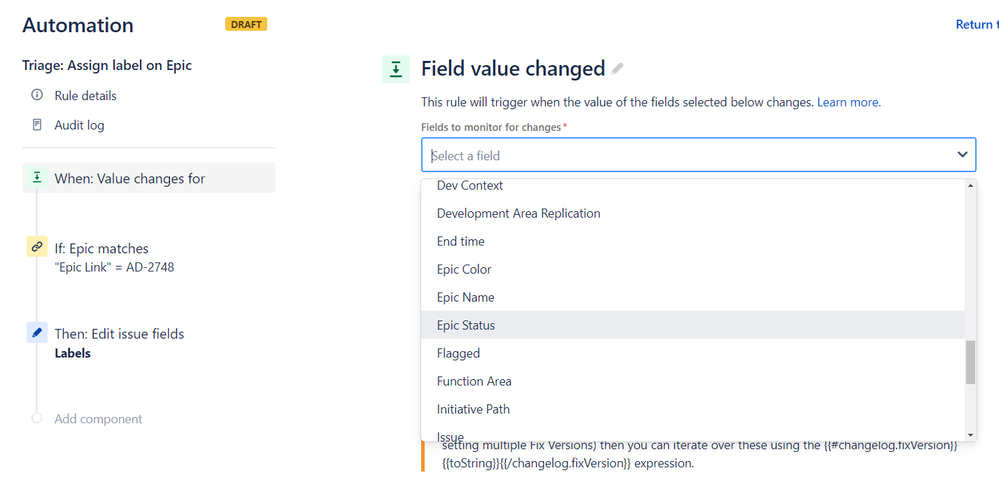The width and height of the screenshot is (999, 501).
Task: Click the green When trigger icon in sidebar
Action: [x=37, y=178]
